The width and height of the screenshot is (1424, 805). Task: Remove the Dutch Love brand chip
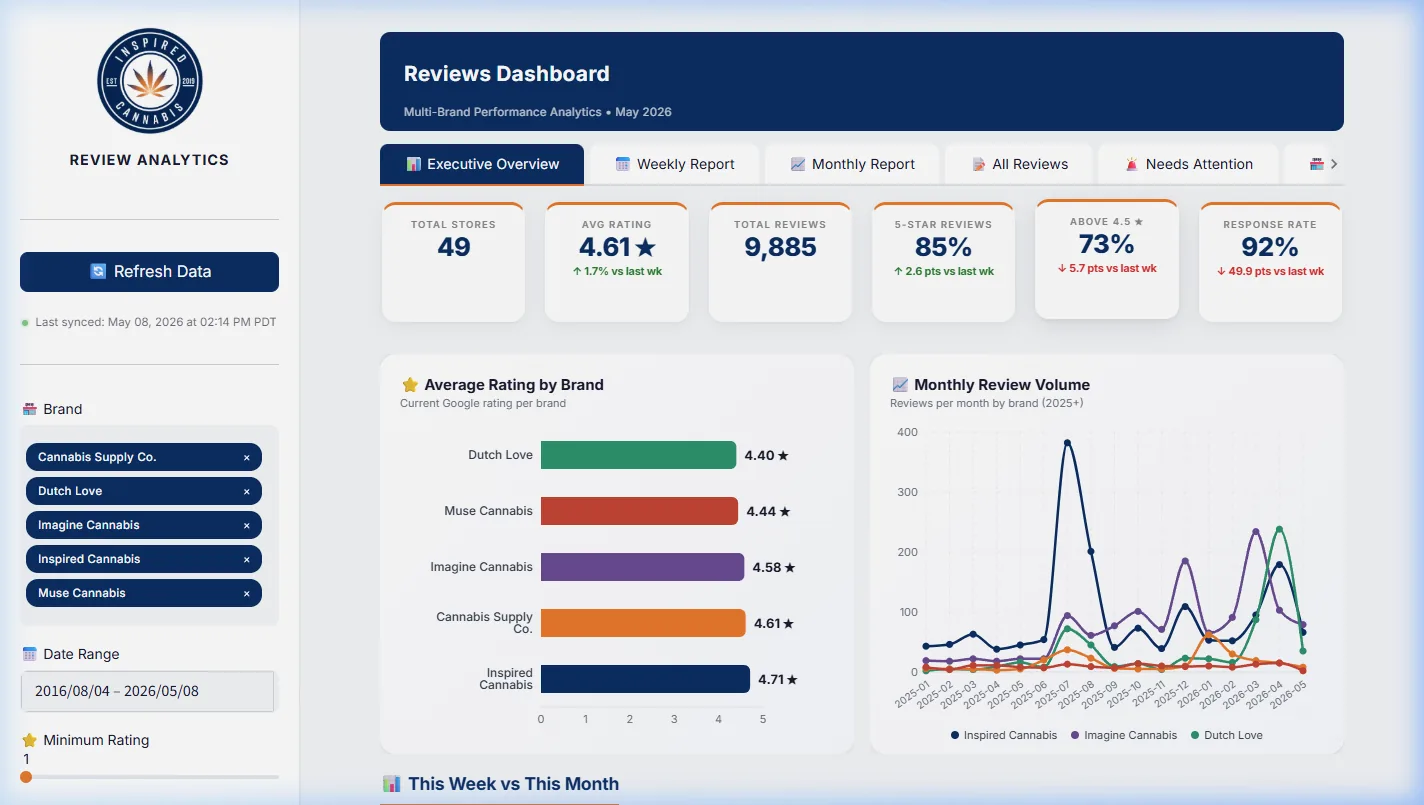click(x=247, y=492)
